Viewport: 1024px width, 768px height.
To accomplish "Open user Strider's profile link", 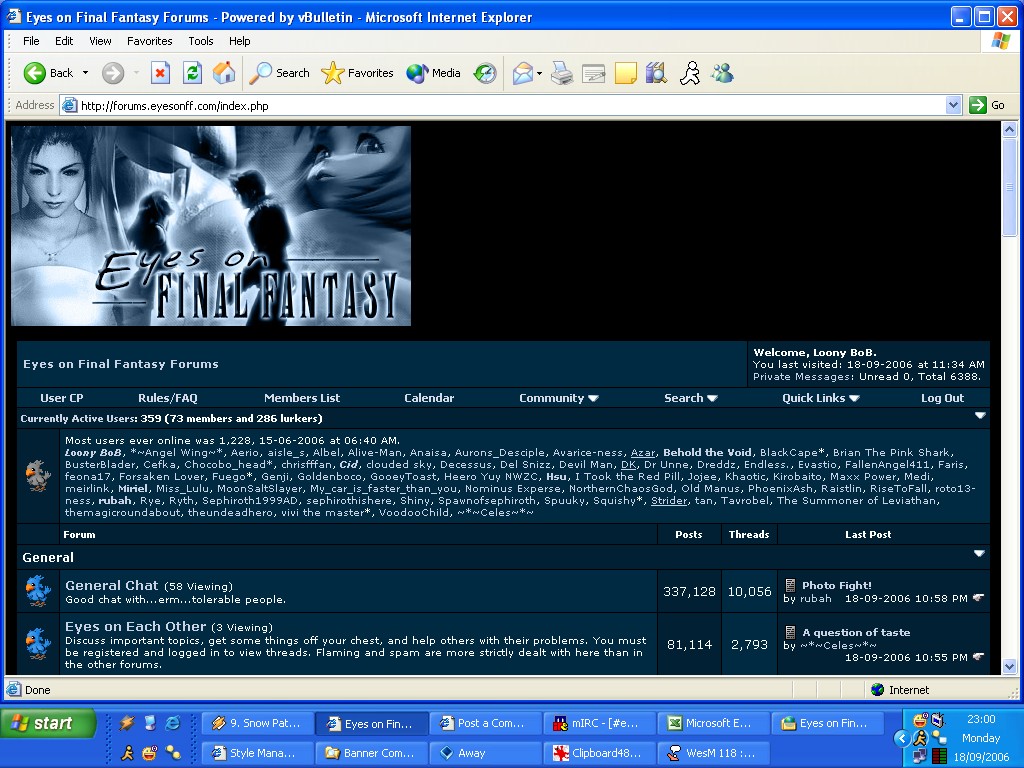I will 669,500.
